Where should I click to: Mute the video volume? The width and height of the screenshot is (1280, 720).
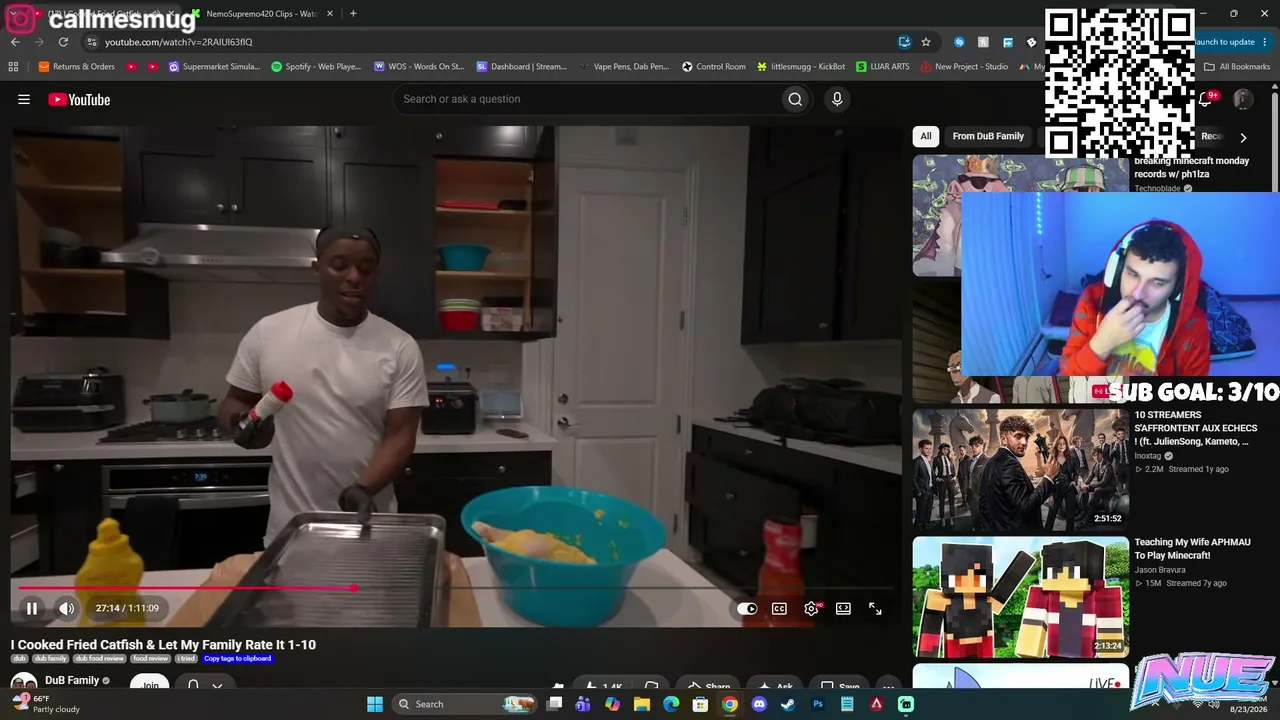(66, 608)
